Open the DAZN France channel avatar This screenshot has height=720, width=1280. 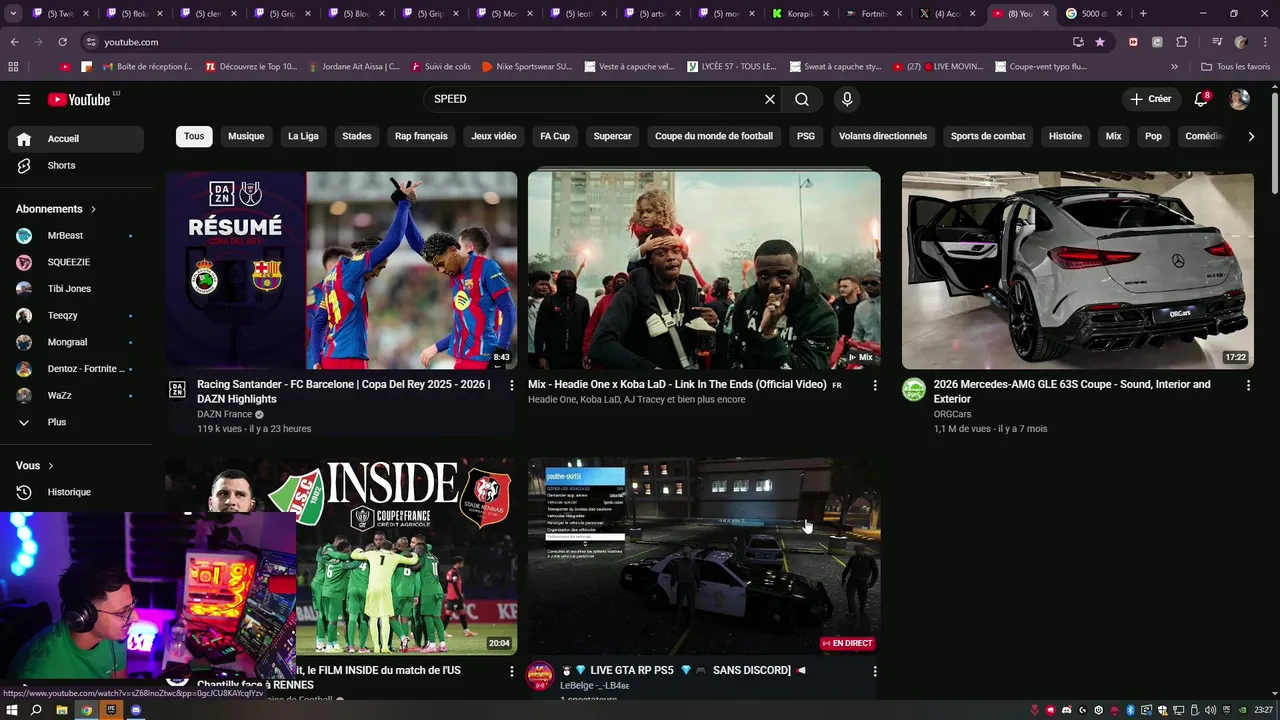(177, 389)
